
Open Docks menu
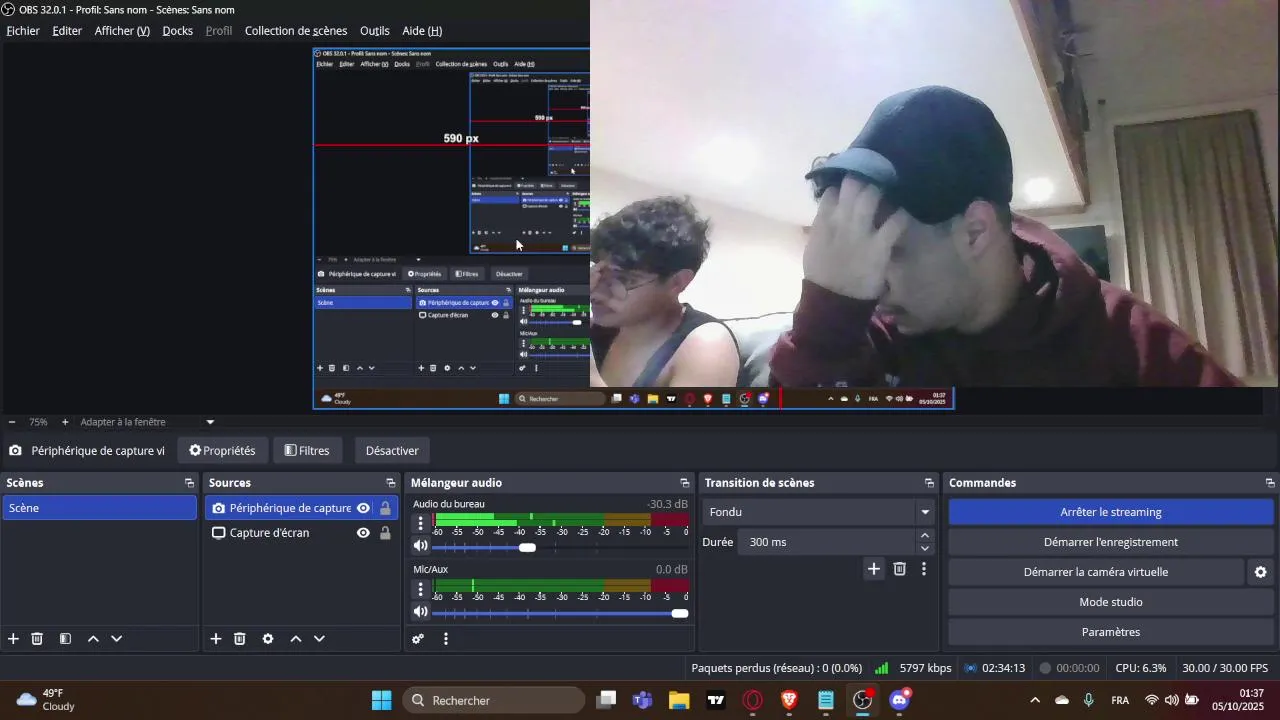click(178, 31)
